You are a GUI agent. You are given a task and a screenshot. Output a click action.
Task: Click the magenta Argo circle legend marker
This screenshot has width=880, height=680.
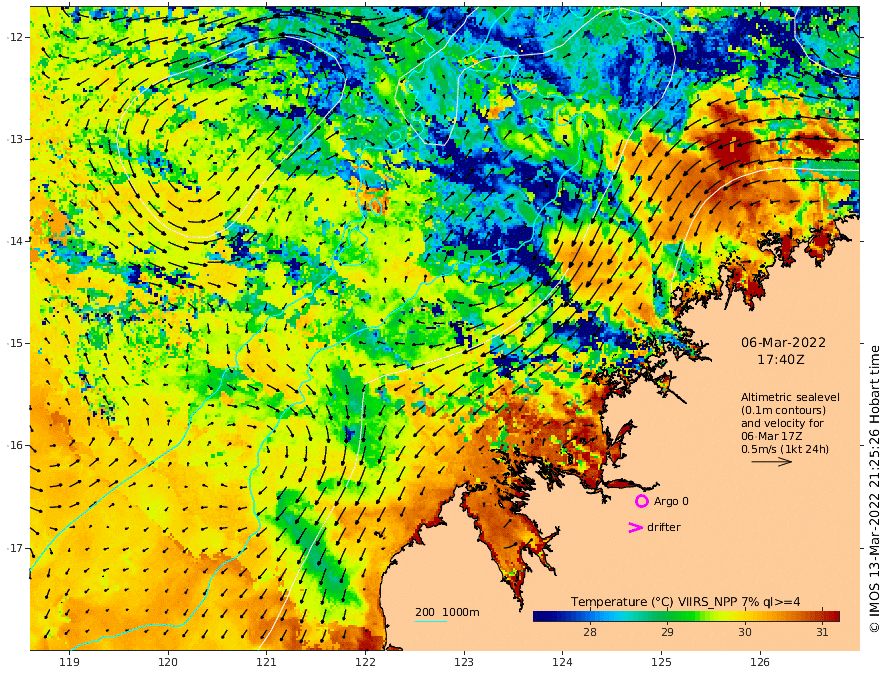pos(641,501)
